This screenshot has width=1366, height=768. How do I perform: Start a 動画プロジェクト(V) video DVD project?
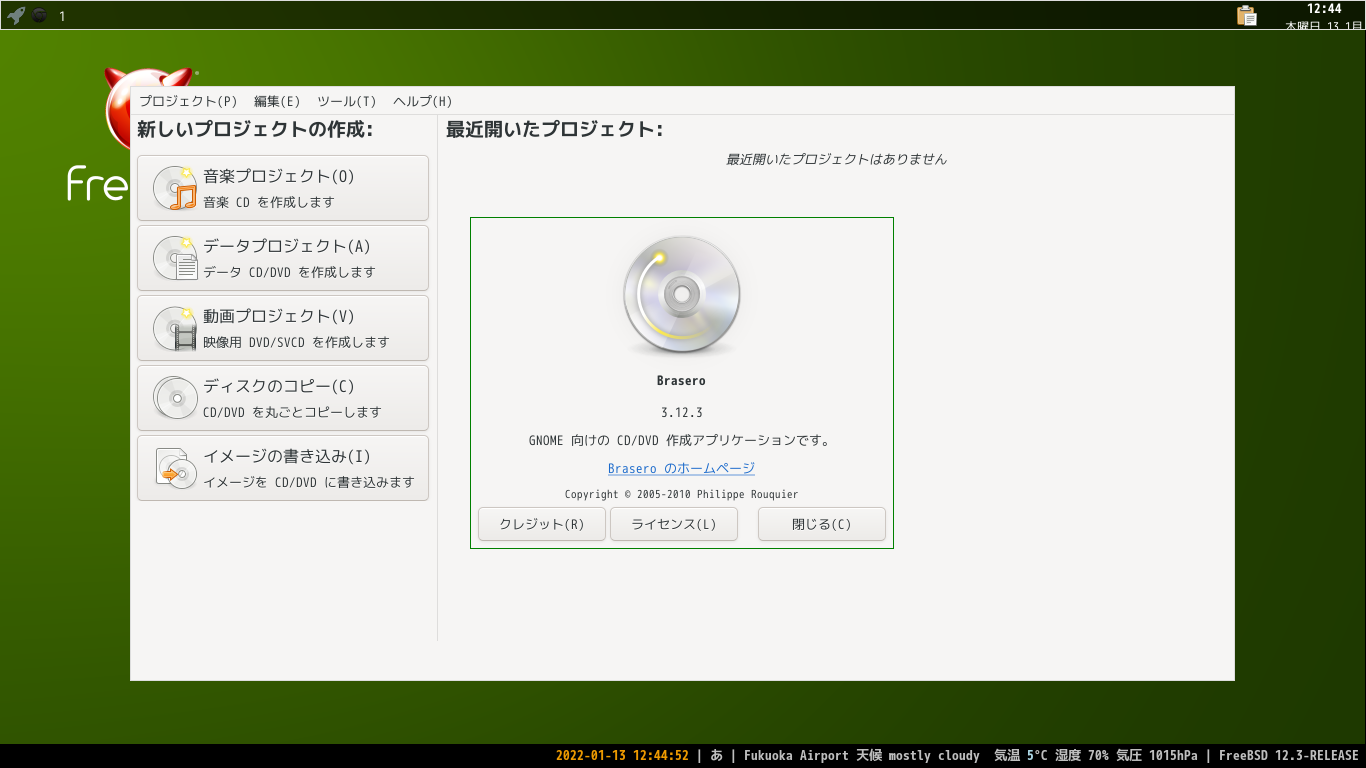pos(283,328)
